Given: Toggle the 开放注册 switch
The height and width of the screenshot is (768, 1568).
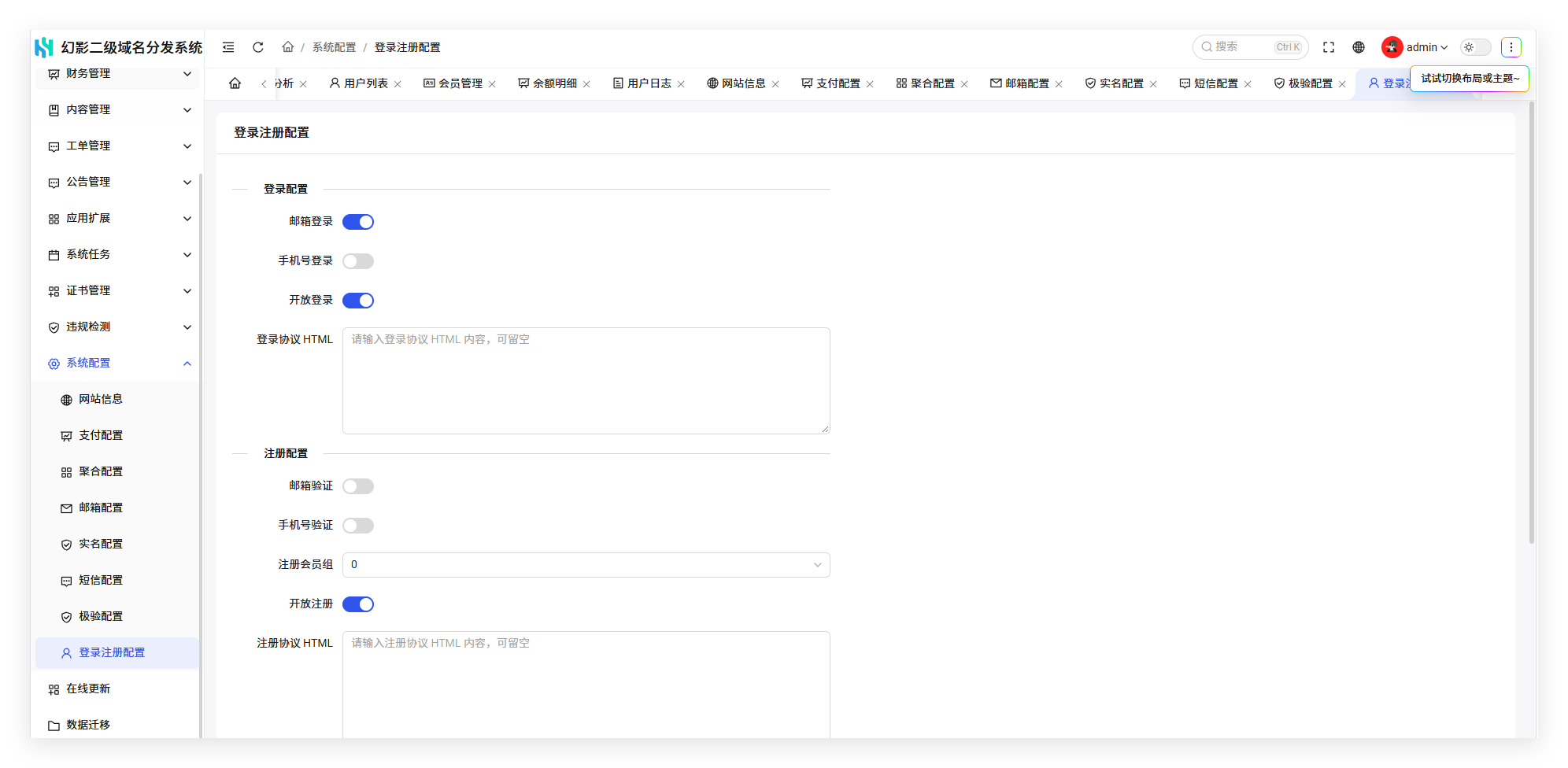Looking at the screenshot, I should point(358,604).
